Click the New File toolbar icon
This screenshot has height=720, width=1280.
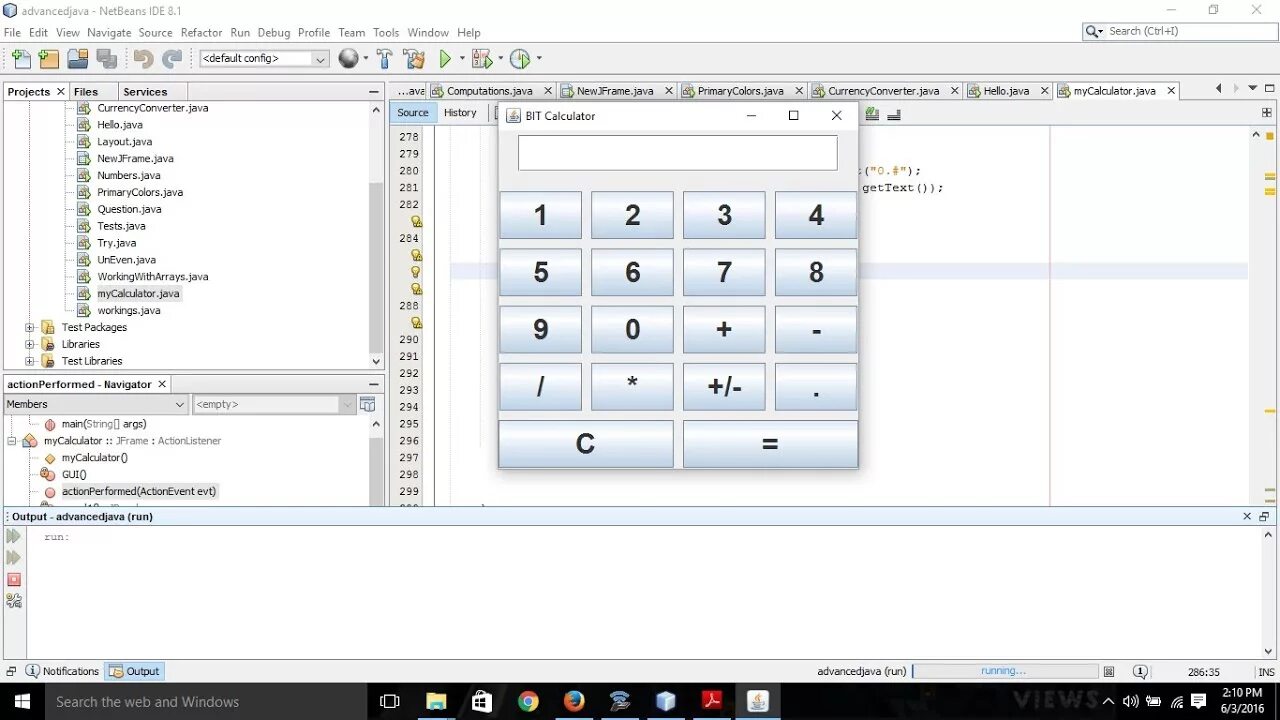click(21, 59)
